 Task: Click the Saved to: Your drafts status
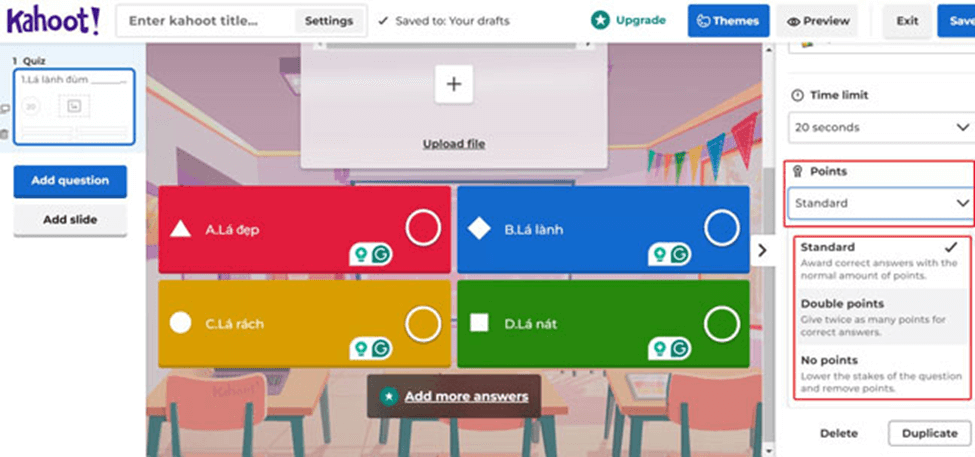[x=444, y=21]
